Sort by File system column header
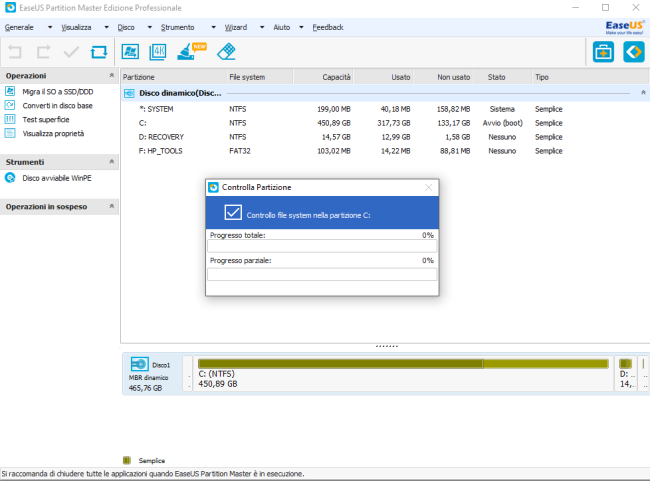Viewport: 650px width, 481px height. [260, 77]
